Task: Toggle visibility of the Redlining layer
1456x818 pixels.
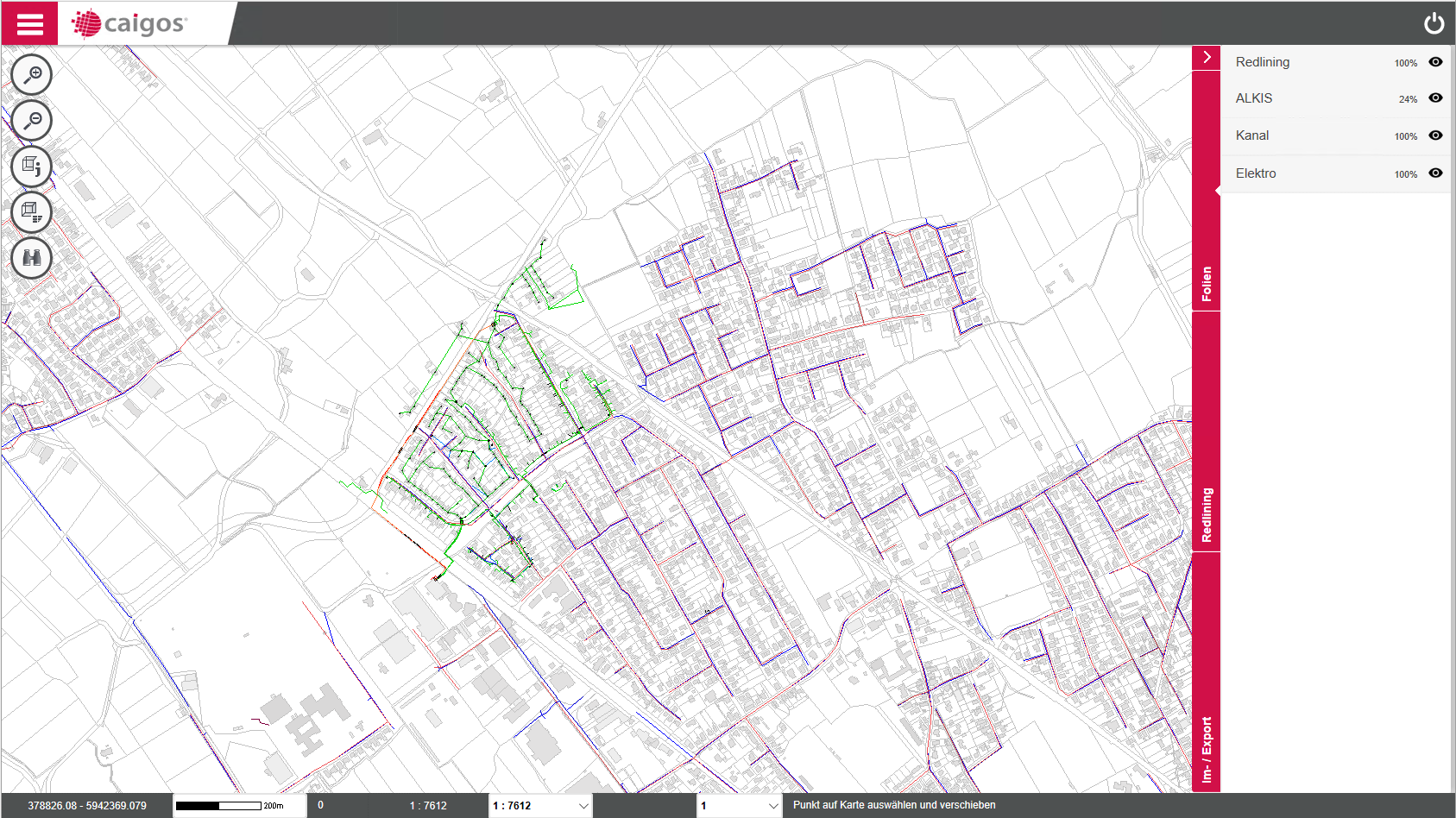Action: coord(1435,62)
